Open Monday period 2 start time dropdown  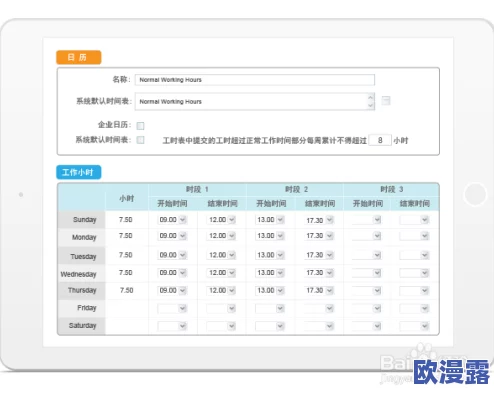(x=270, y=236)
